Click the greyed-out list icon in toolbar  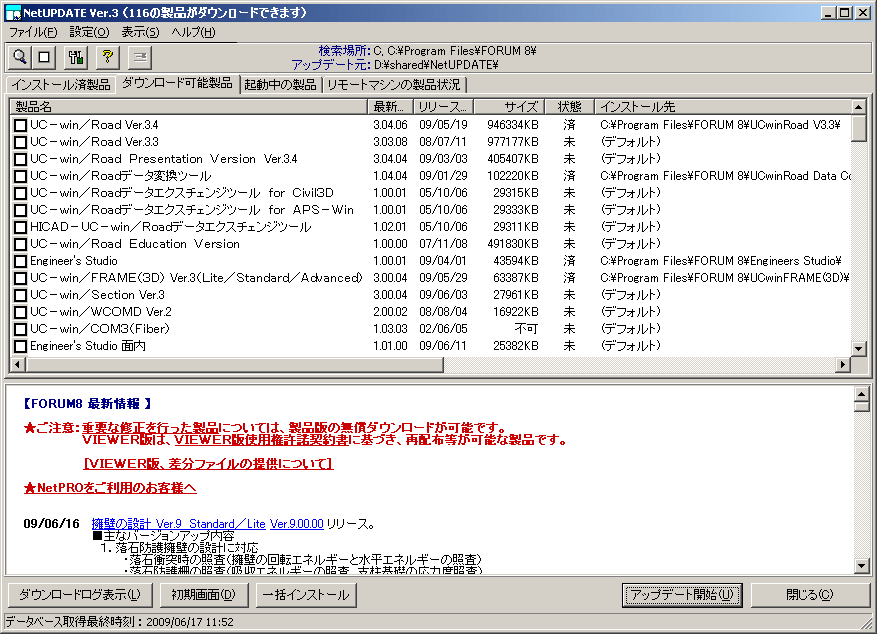[140, 57]
